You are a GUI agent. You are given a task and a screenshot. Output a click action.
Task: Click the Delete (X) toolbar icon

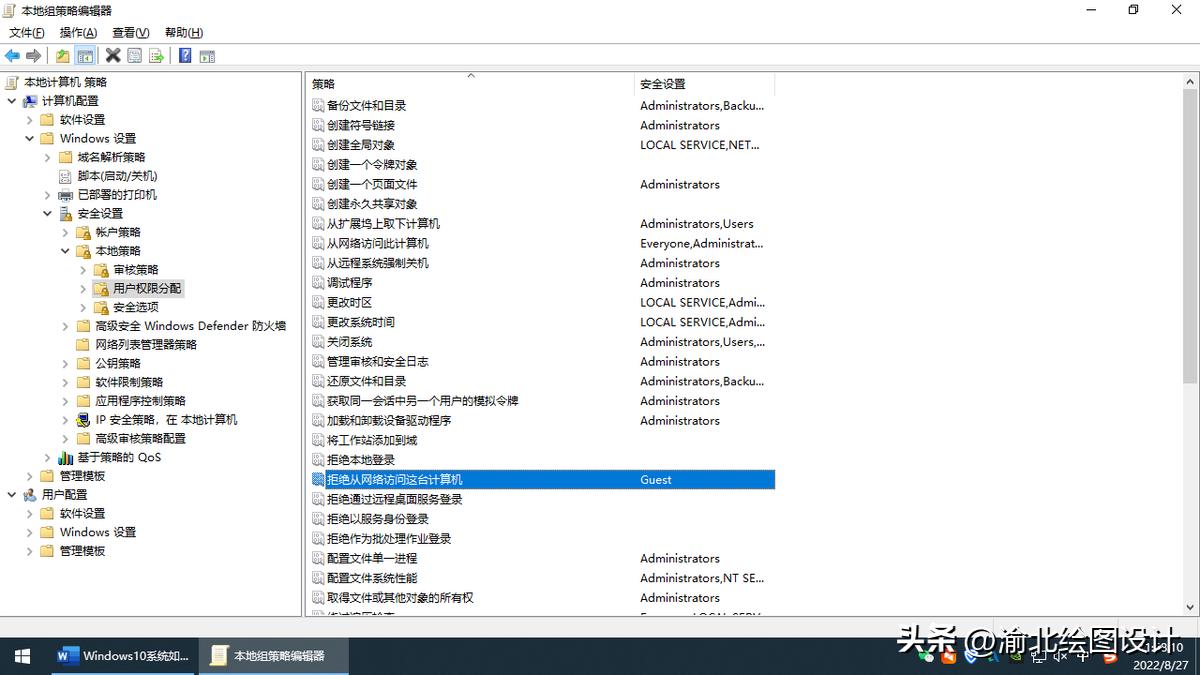point(112,55)
